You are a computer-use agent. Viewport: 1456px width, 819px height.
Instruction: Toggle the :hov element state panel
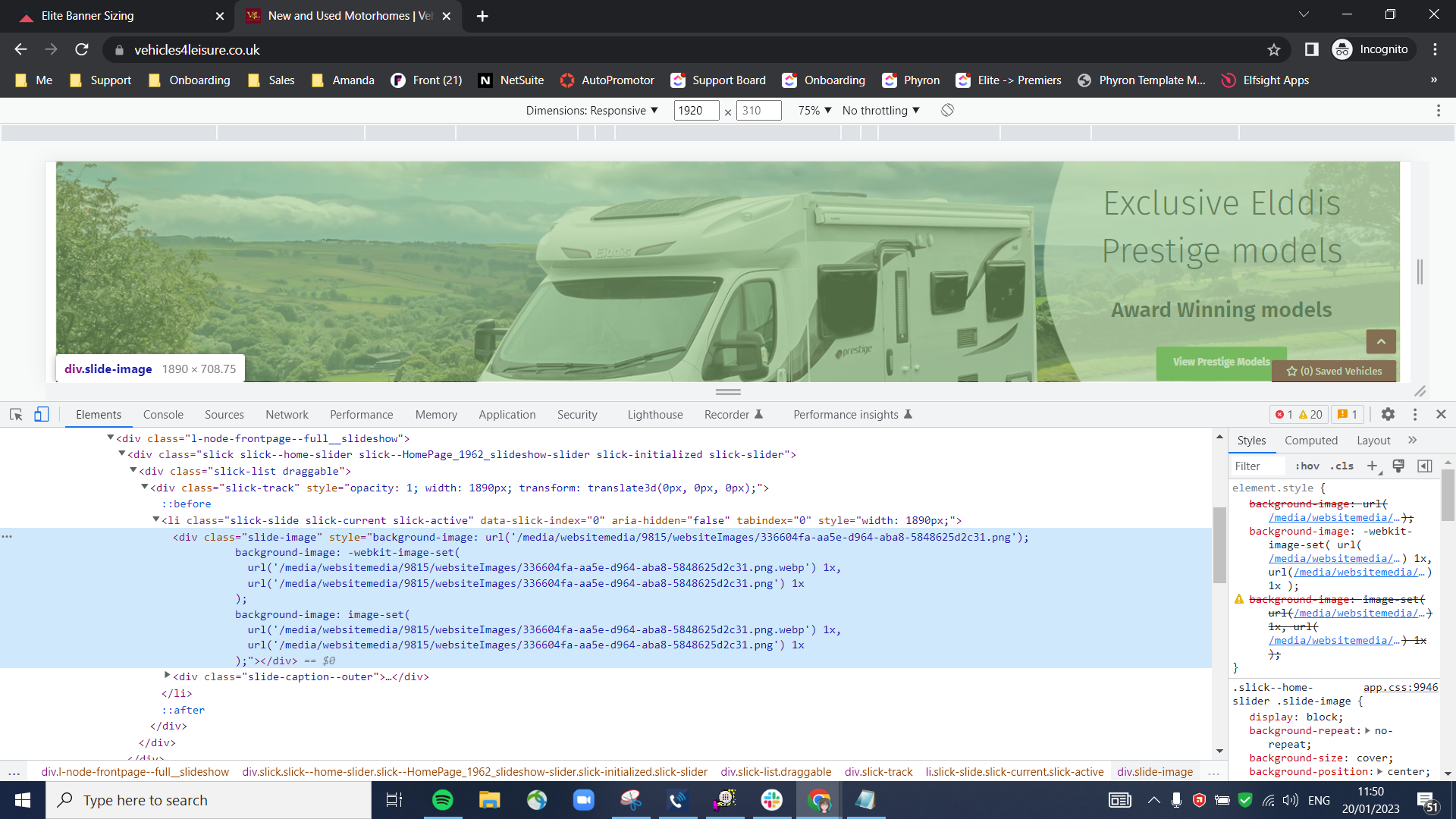point(1307,466)
